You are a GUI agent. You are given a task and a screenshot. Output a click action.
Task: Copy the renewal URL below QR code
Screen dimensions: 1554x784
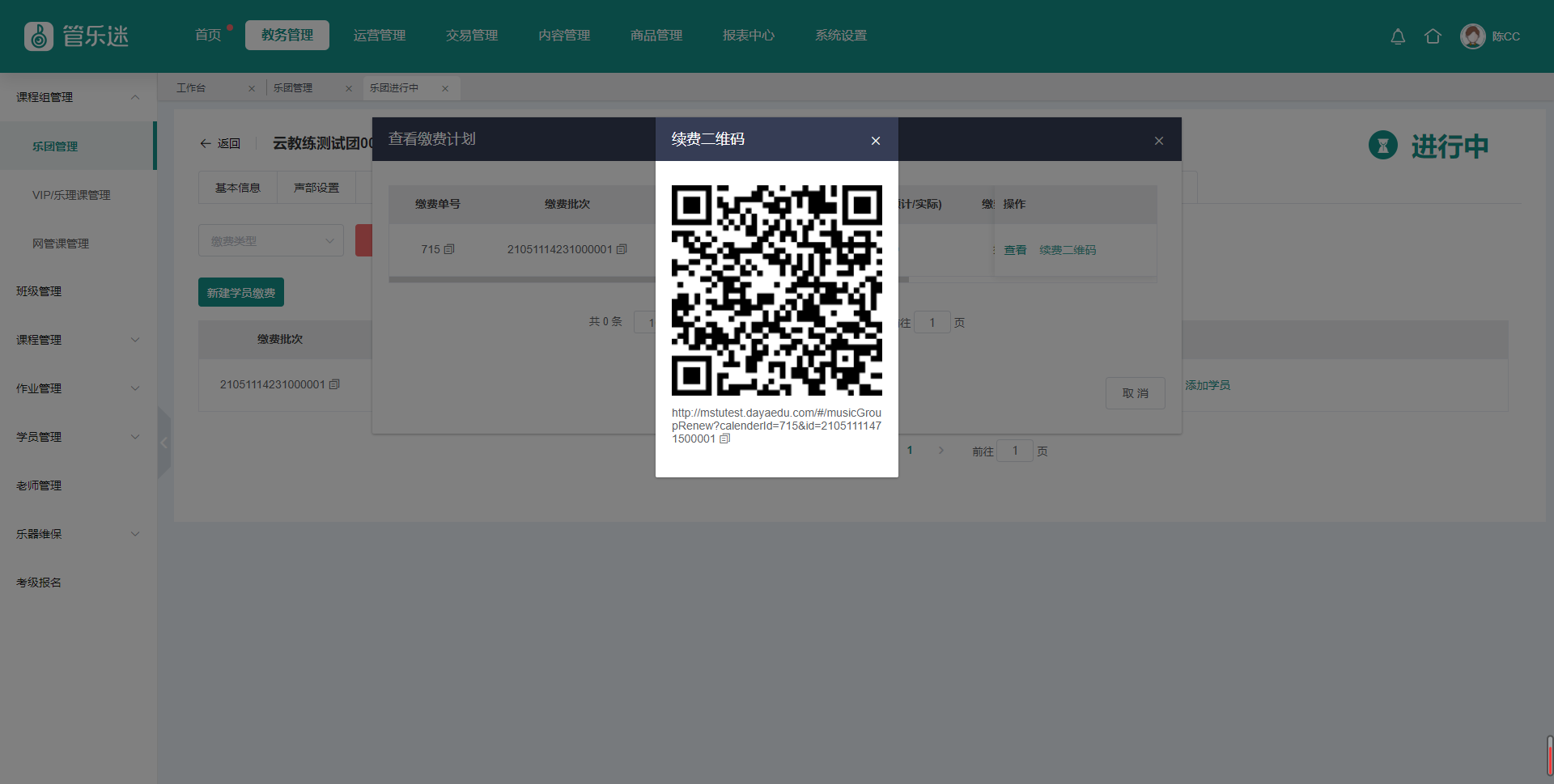coord(725,439)
